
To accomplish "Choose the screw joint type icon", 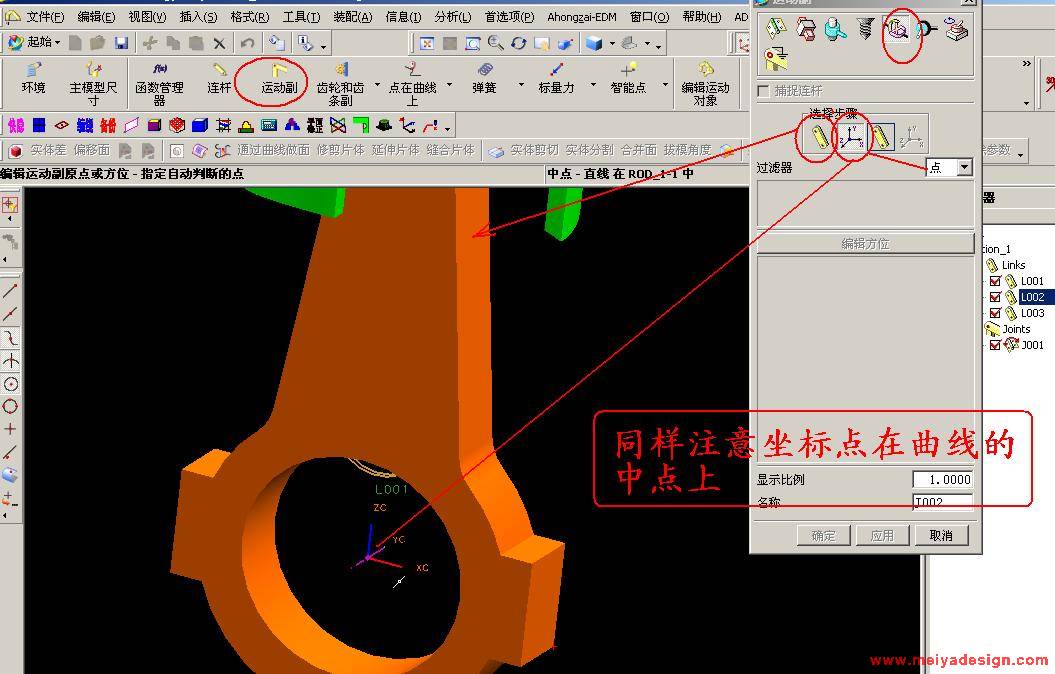I will (x=865, y=30).
